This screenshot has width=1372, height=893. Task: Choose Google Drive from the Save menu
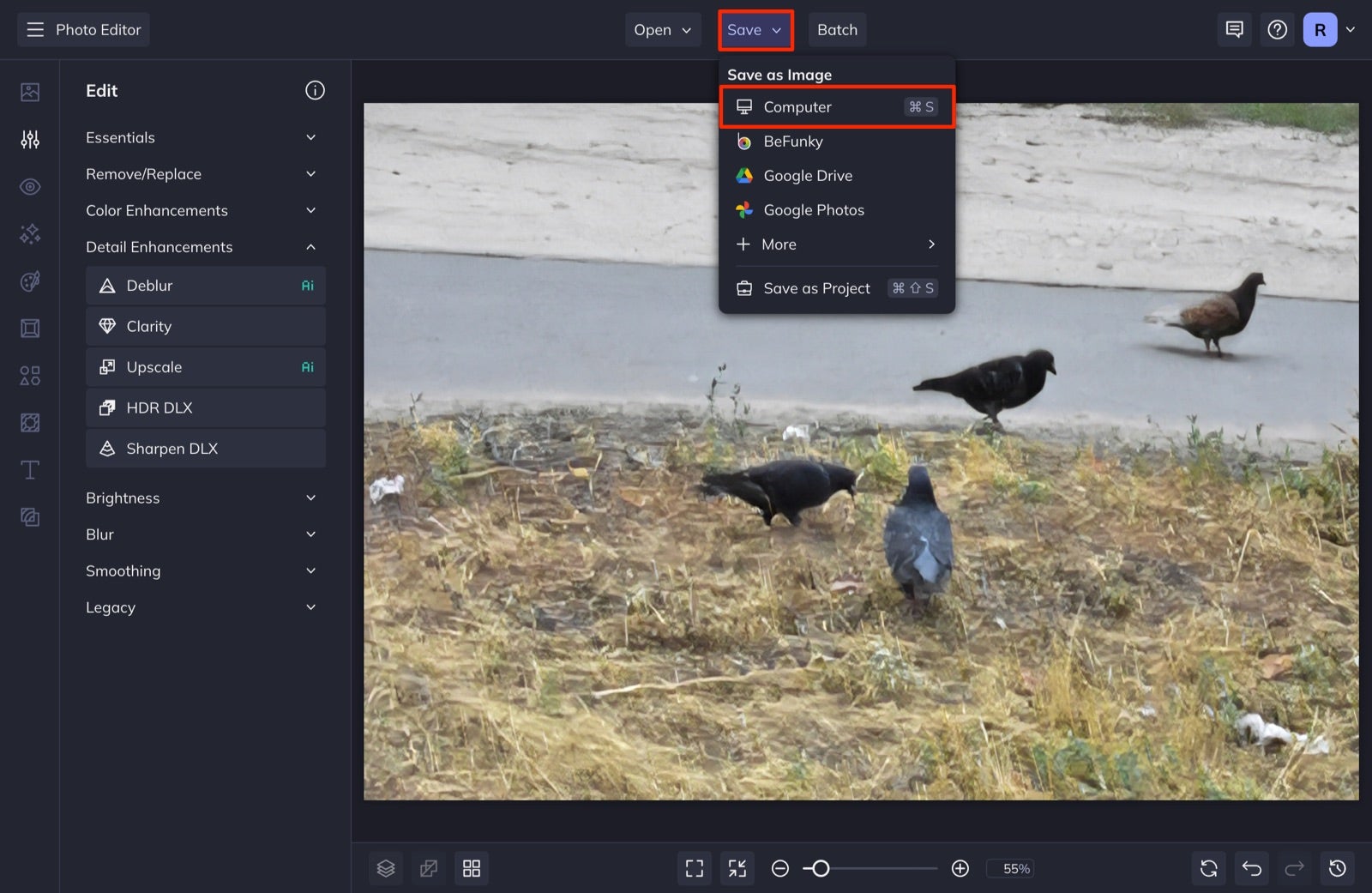pyautogui.click(x=808, y=175)
